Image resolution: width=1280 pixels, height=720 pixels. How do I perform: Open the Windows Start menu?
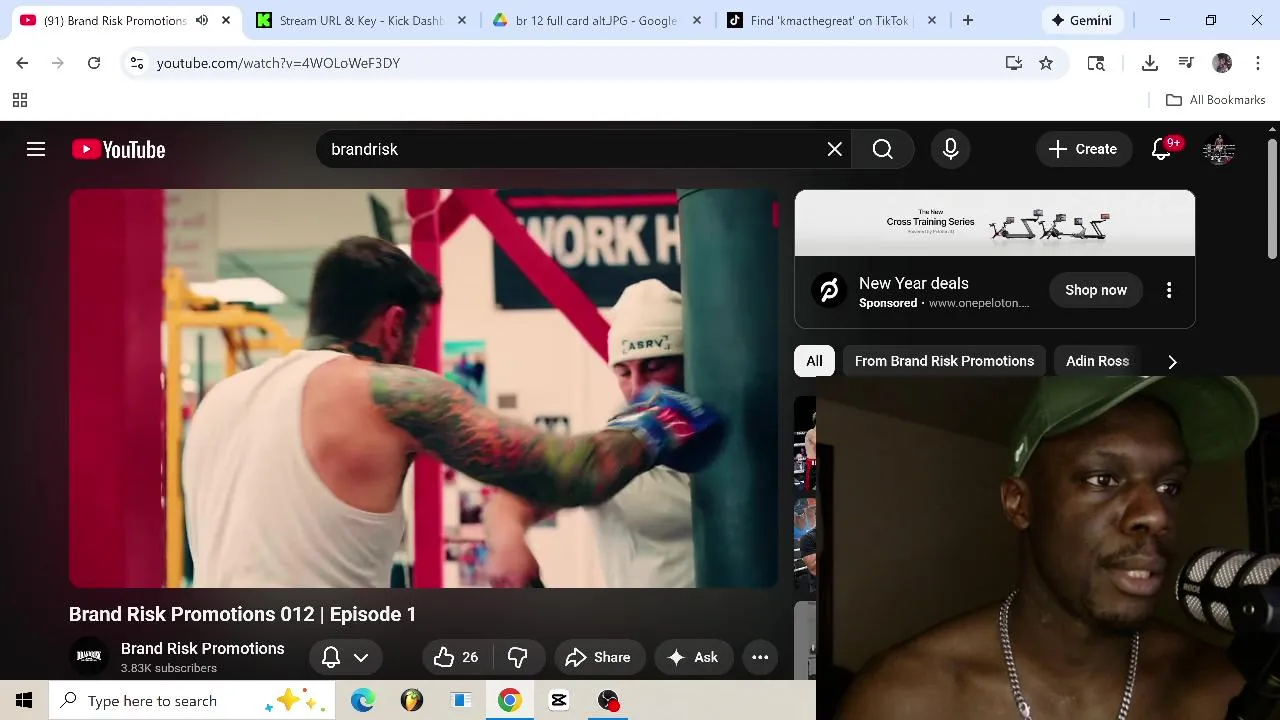click(x=24, y=700)
